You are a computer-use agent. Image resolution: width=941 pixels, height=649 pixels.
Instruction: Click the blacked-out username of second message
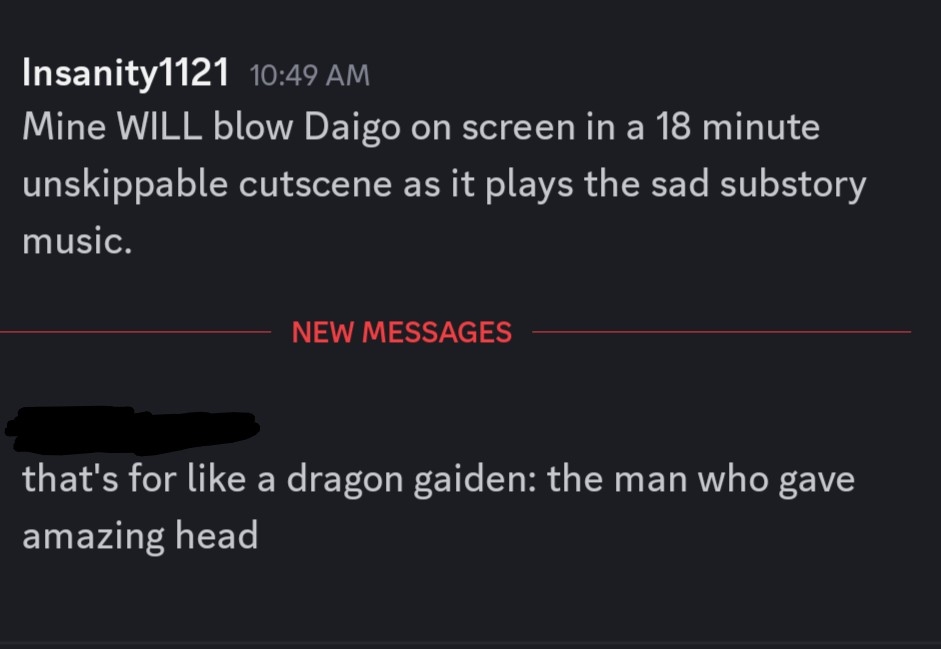click(x=132, y=429)
